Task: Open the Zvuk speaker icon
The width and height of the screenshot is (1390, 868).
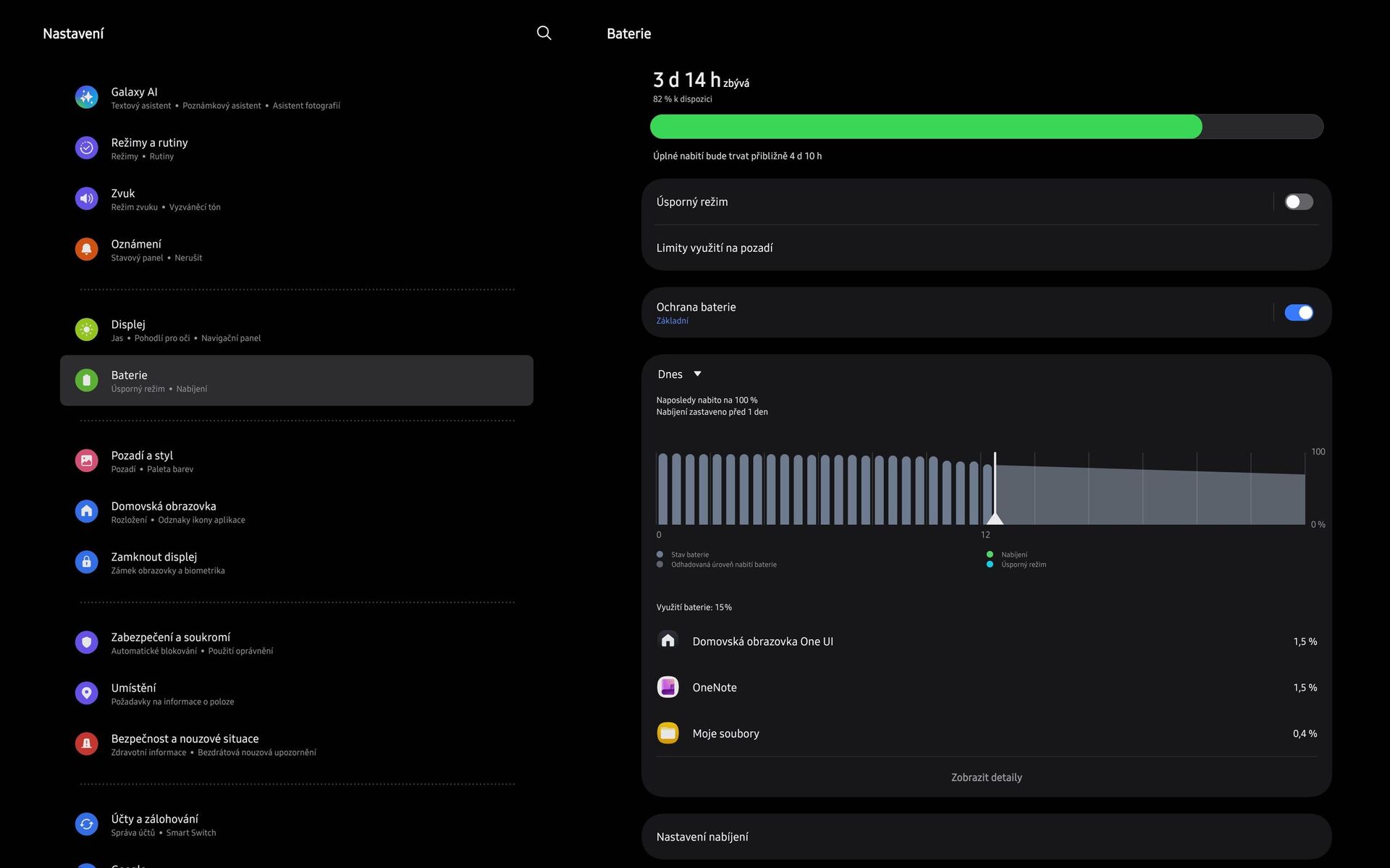Action: pos(86,198)
